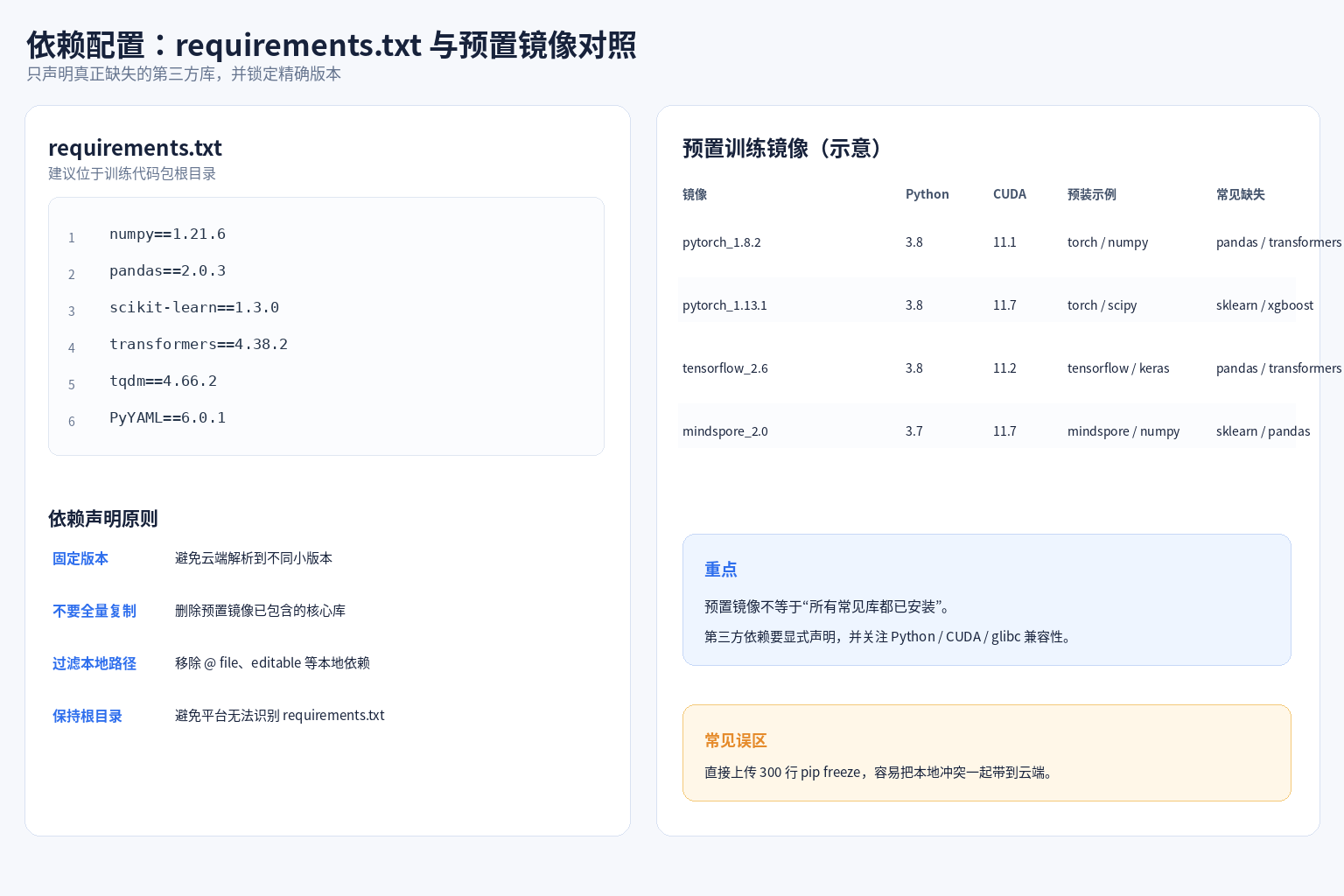Screen dimensions: 1344x896
Task: Click CUDA 11.2 in the tensorflow_2.6 row
Action: pyautogui.click(x=1004, y=368)
